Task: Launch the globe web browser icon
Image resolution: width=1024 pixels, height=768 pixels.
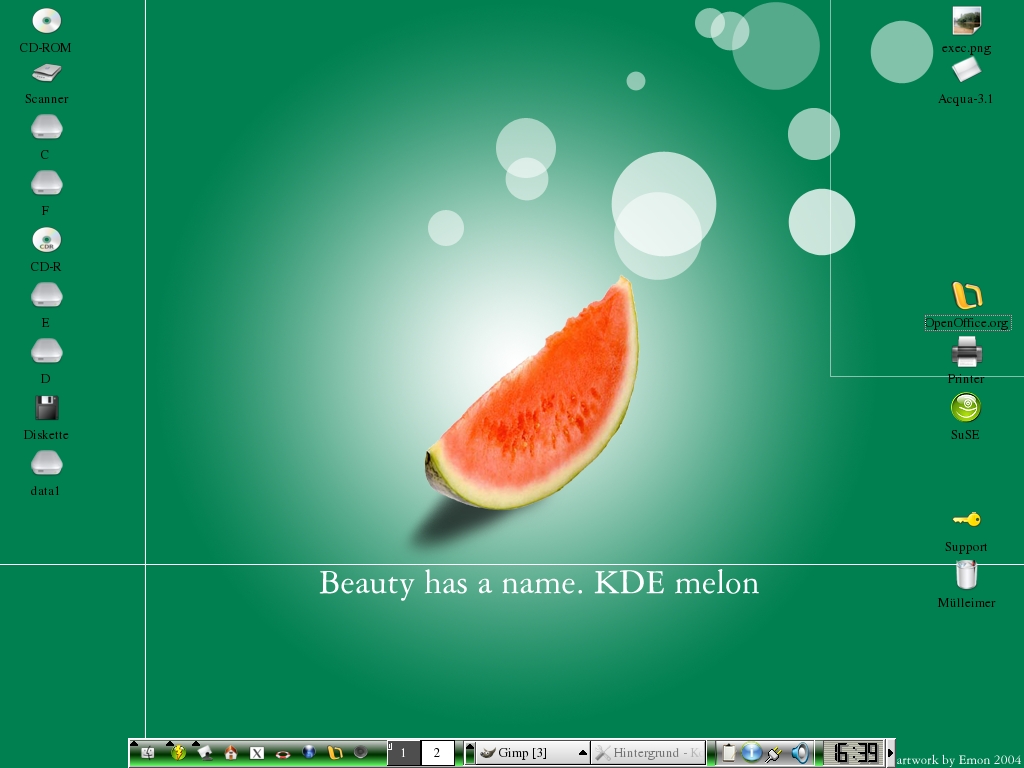Action: tap(309, 752)
